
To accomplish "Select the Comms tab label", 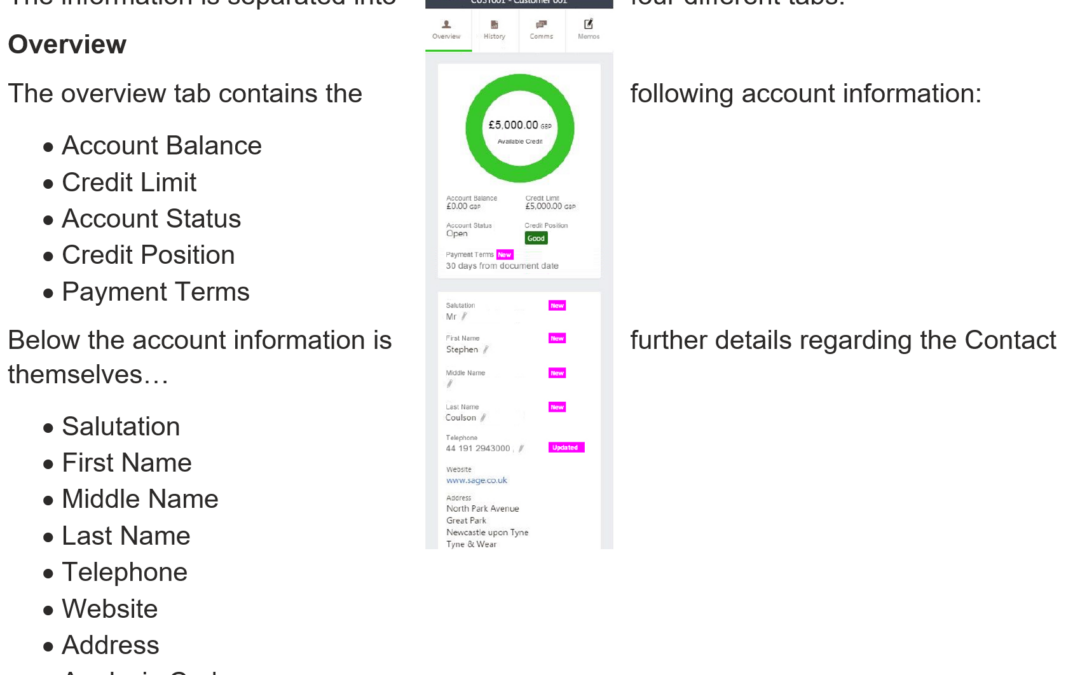I will click(541, 37).
